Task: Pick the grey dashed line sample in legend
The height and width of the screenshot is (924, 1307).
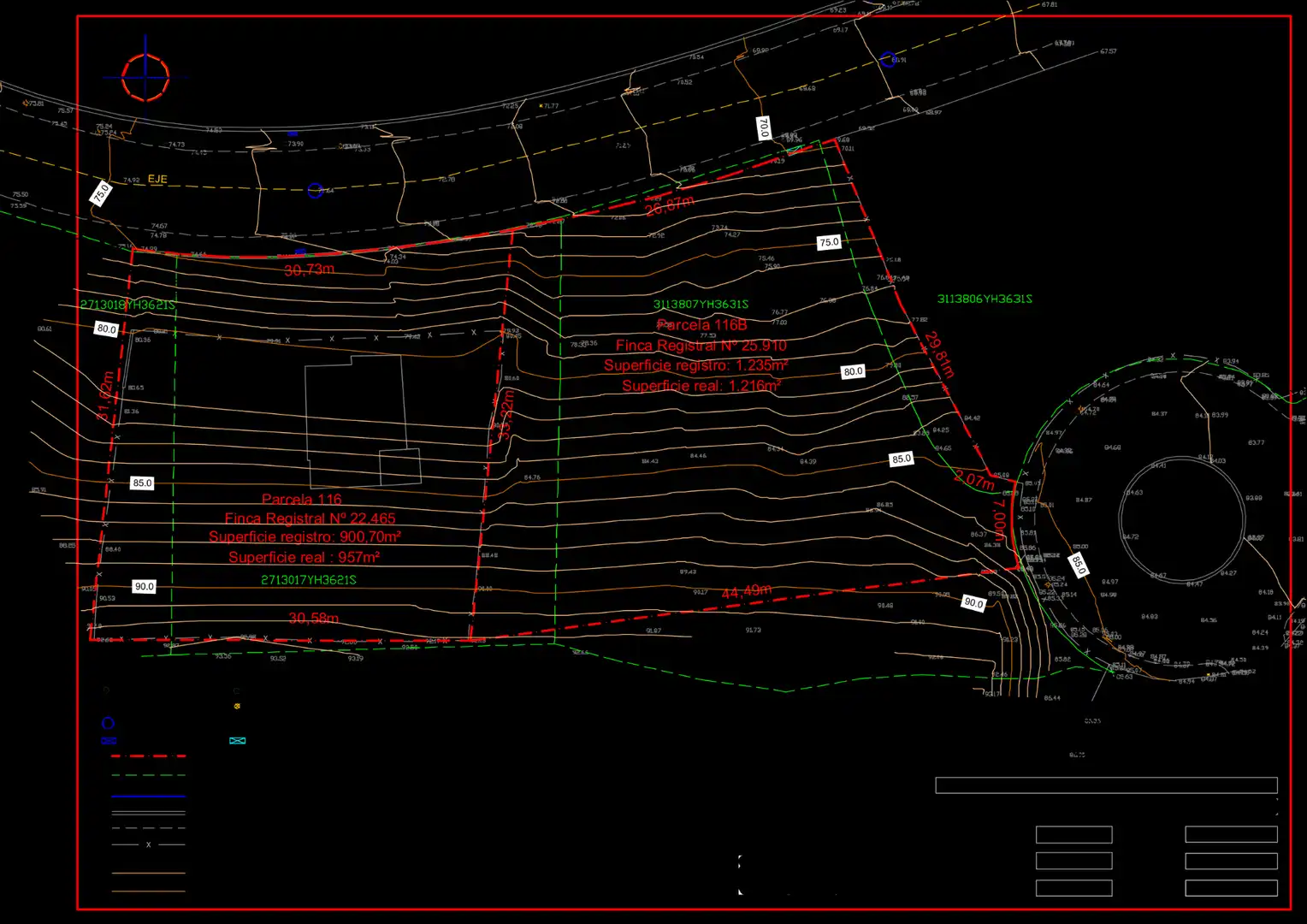Action: tap(148, 828)
